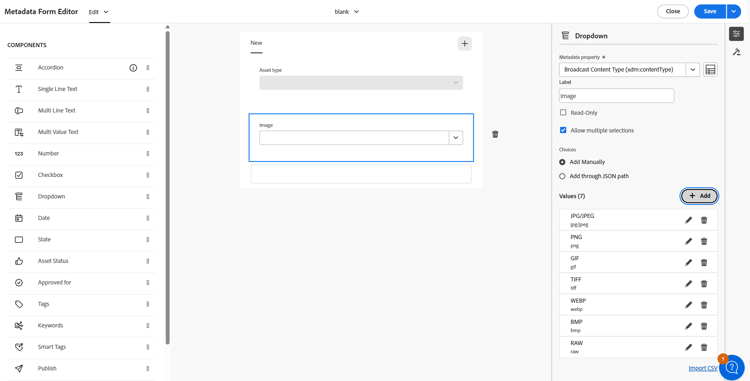Screen dimensions: 750x381
Task: Select the Date component icon
Action: pos(19,218)
